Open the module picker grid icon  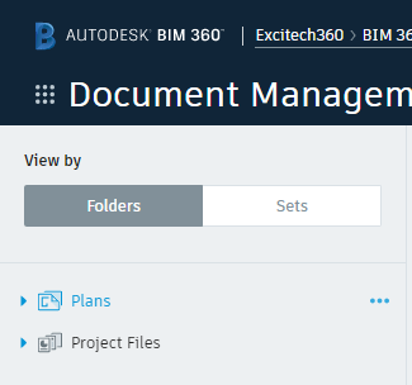click(x=45, y=95)
